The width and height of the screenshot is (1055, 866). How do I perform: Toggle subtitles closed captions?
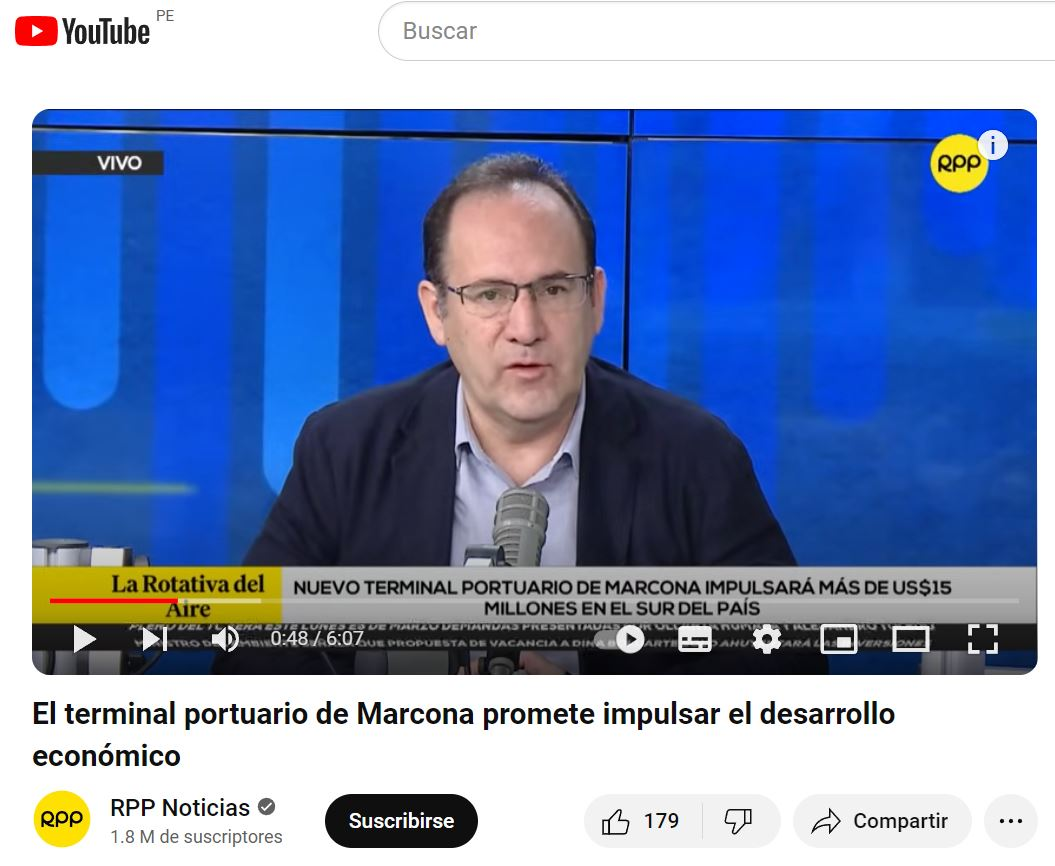(x=695, y=639)
